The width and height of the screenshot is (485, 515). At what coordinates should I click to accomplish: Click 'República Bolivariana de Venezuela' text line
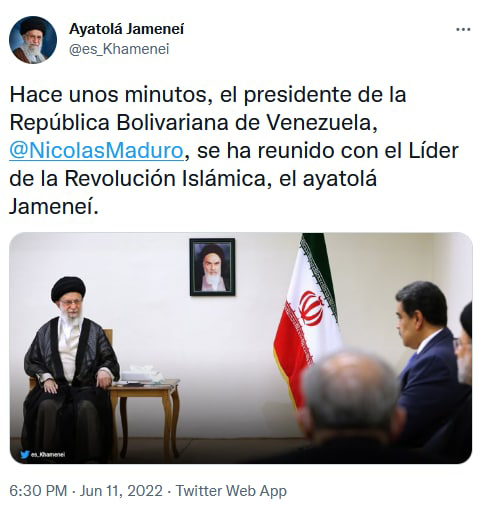[x=193, y=123]
